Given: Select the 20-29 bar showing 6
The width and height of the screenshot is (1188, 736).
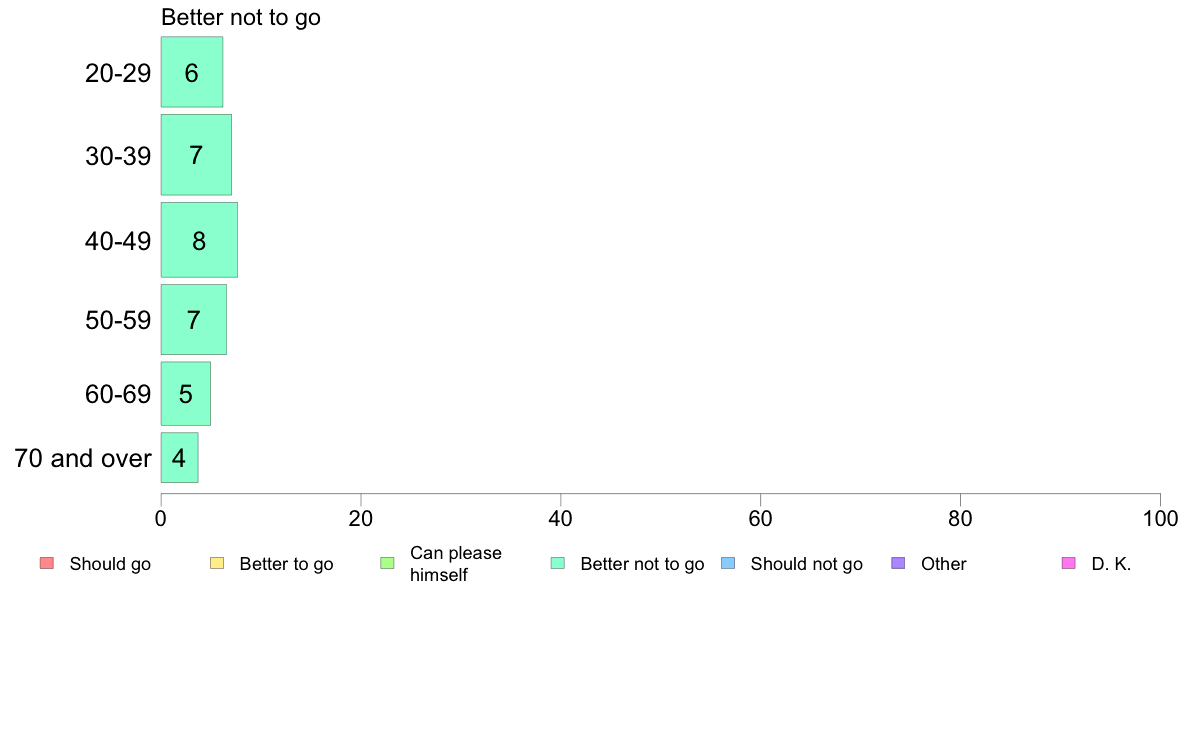Looking at the screenshot, I should [192, 72].
